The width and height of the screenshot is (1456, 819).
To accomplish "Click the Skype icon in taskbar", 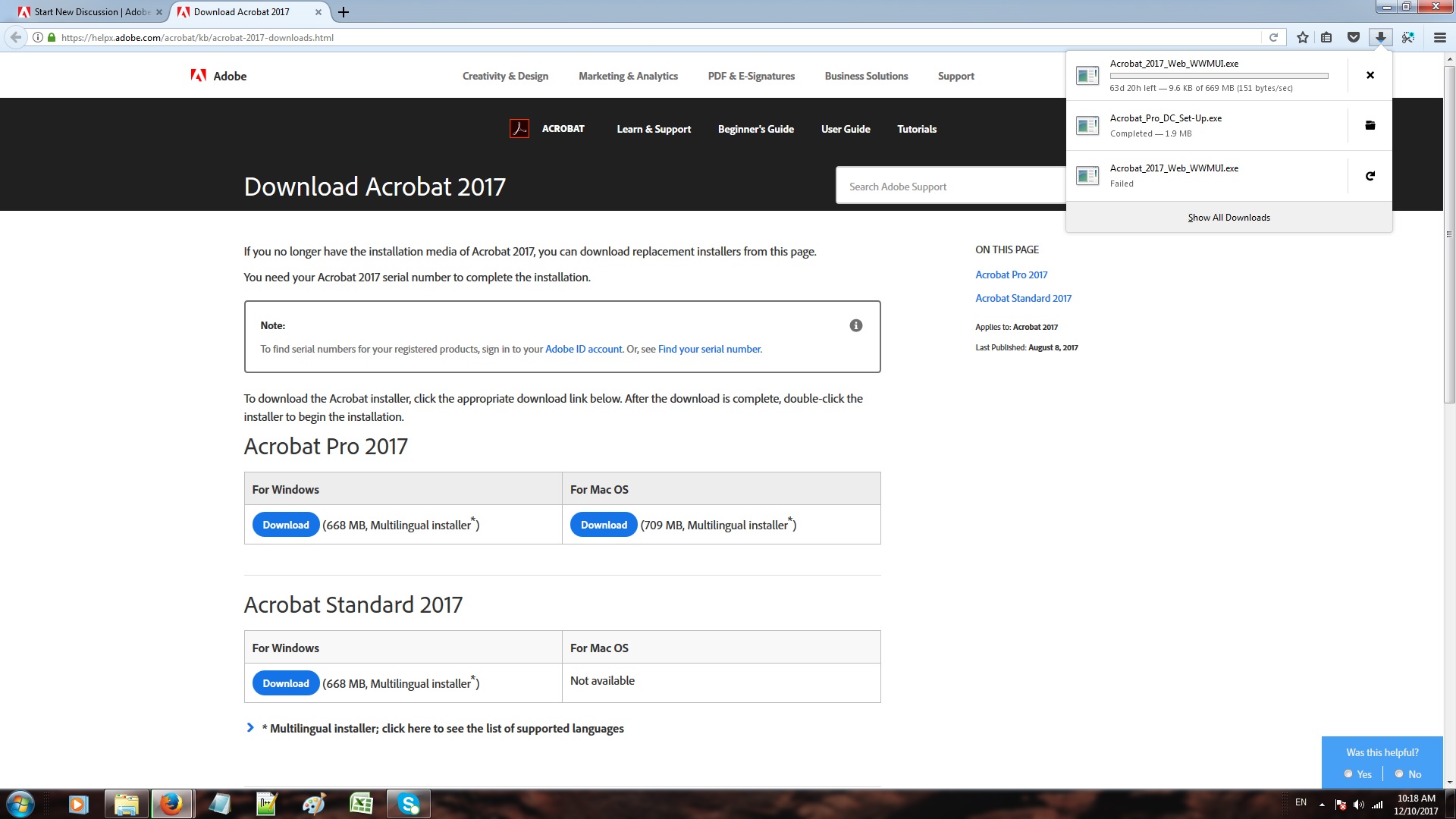I will [x=409, y=804].
